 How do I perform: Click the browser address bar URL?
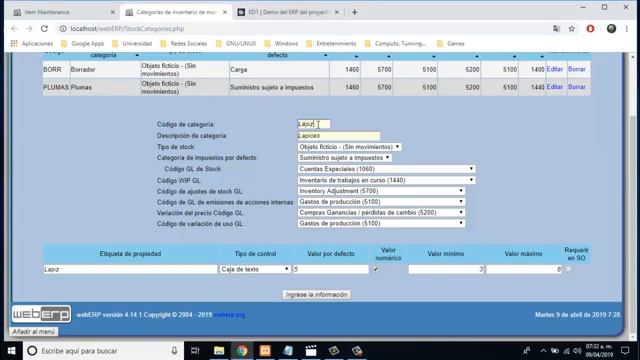[x=127, y=29]
